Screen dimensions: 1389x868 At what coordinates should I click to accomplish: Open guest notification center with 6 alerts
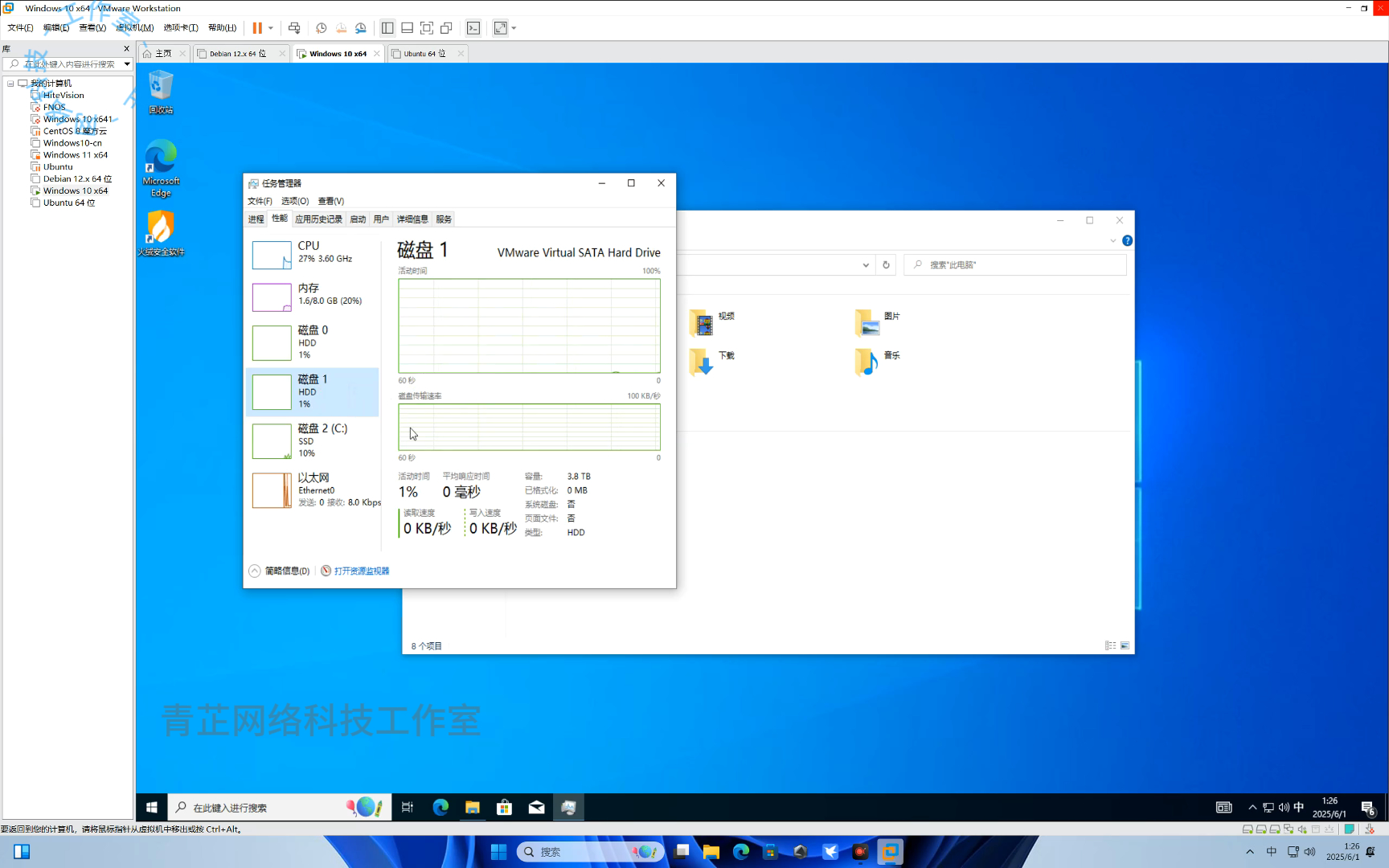tap(1368, 808)
